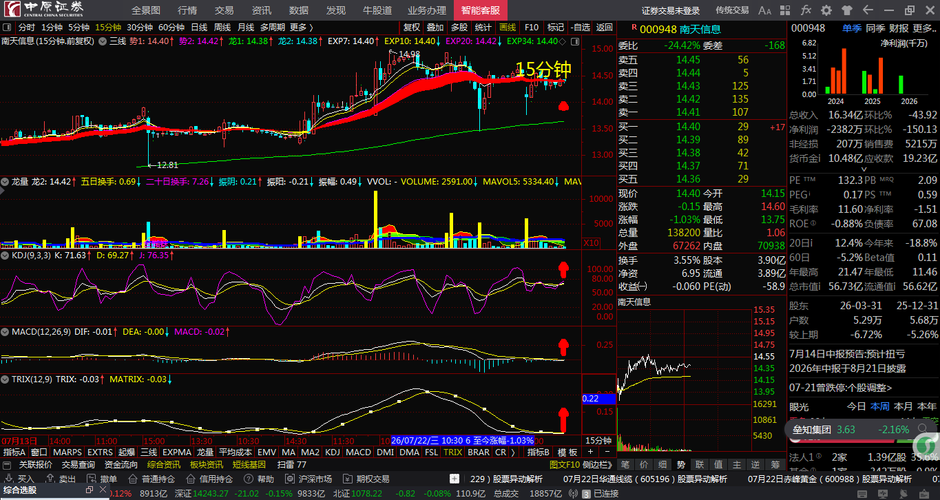
Task: Toggle the X10 volume scale box
Action: coord(590,243)
